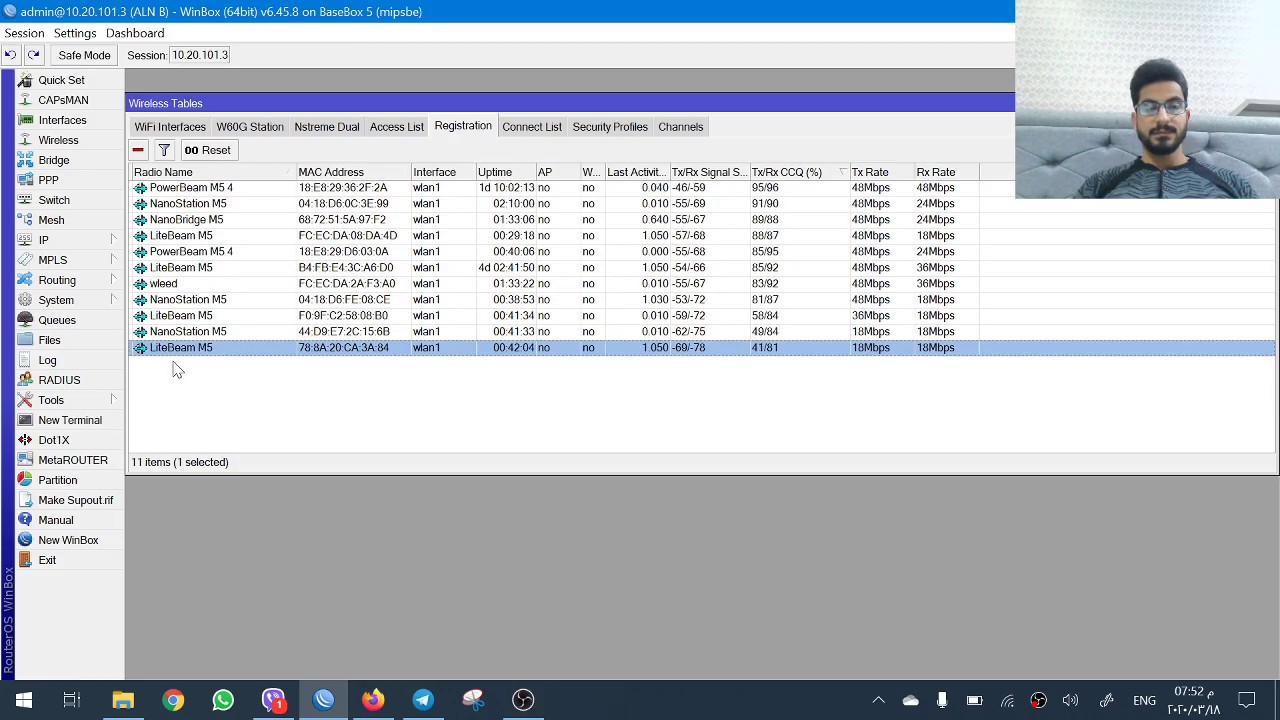This screenshot has width=1280, height=720.
Task: Open Firefox from taskbar
Action: coord(373,700)
